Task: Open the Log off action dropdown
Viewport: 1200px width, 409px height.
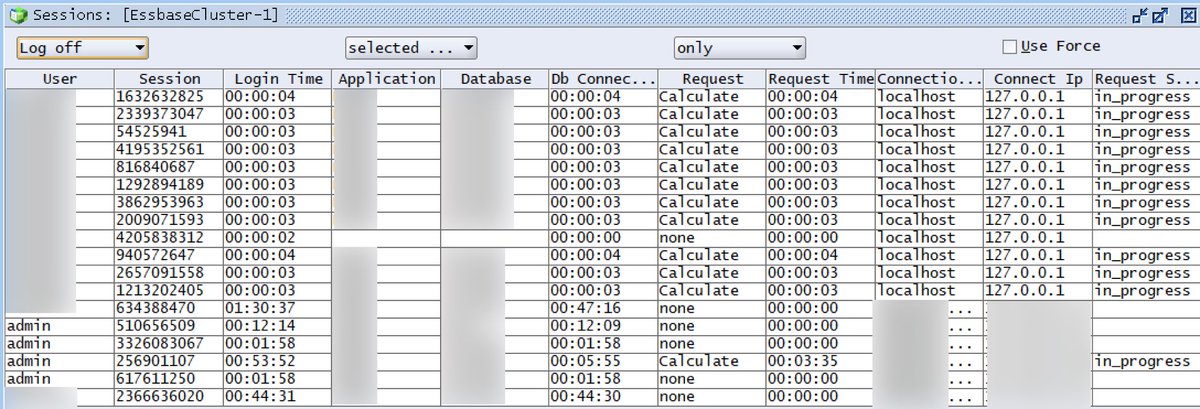Action: pos(83,47)
